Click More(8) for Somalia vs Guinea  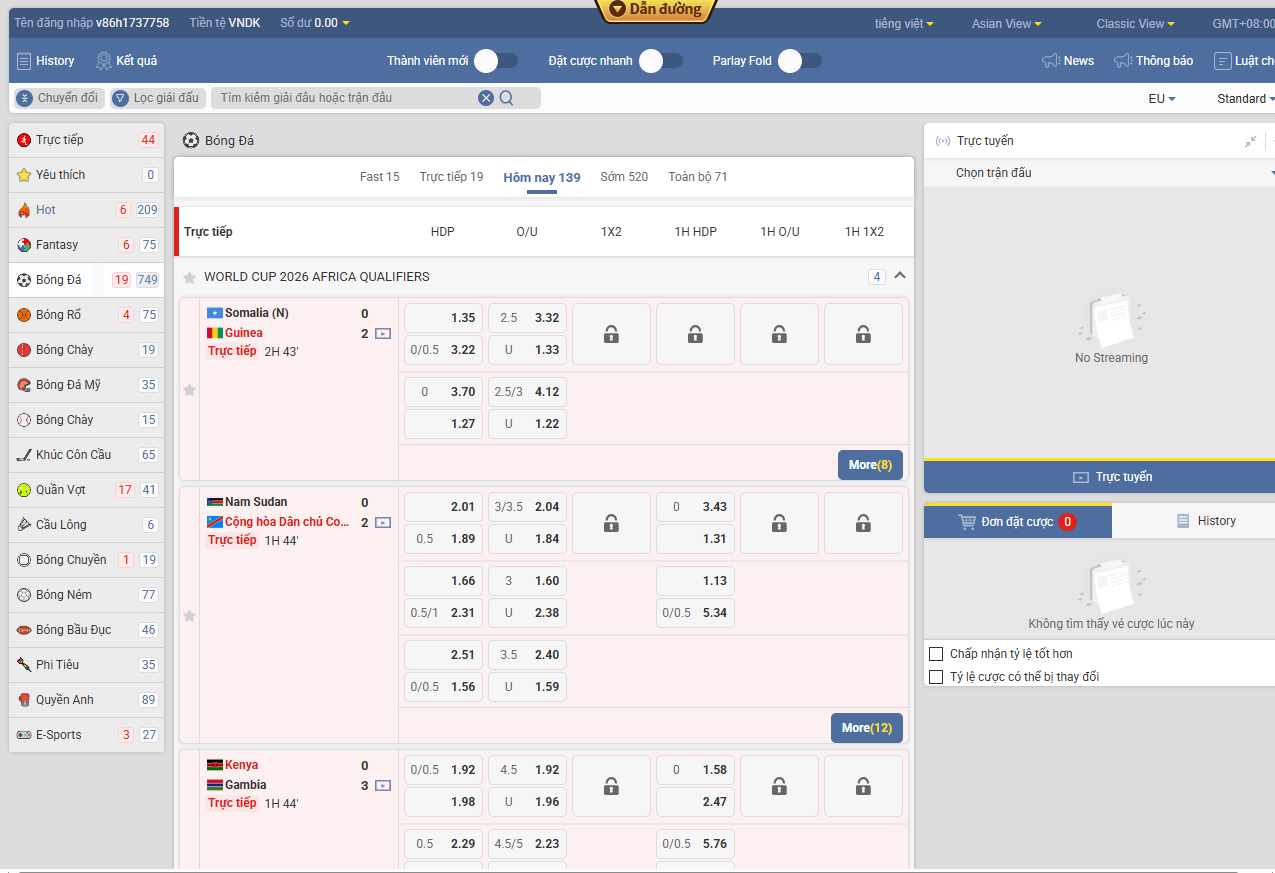point(870,465)
